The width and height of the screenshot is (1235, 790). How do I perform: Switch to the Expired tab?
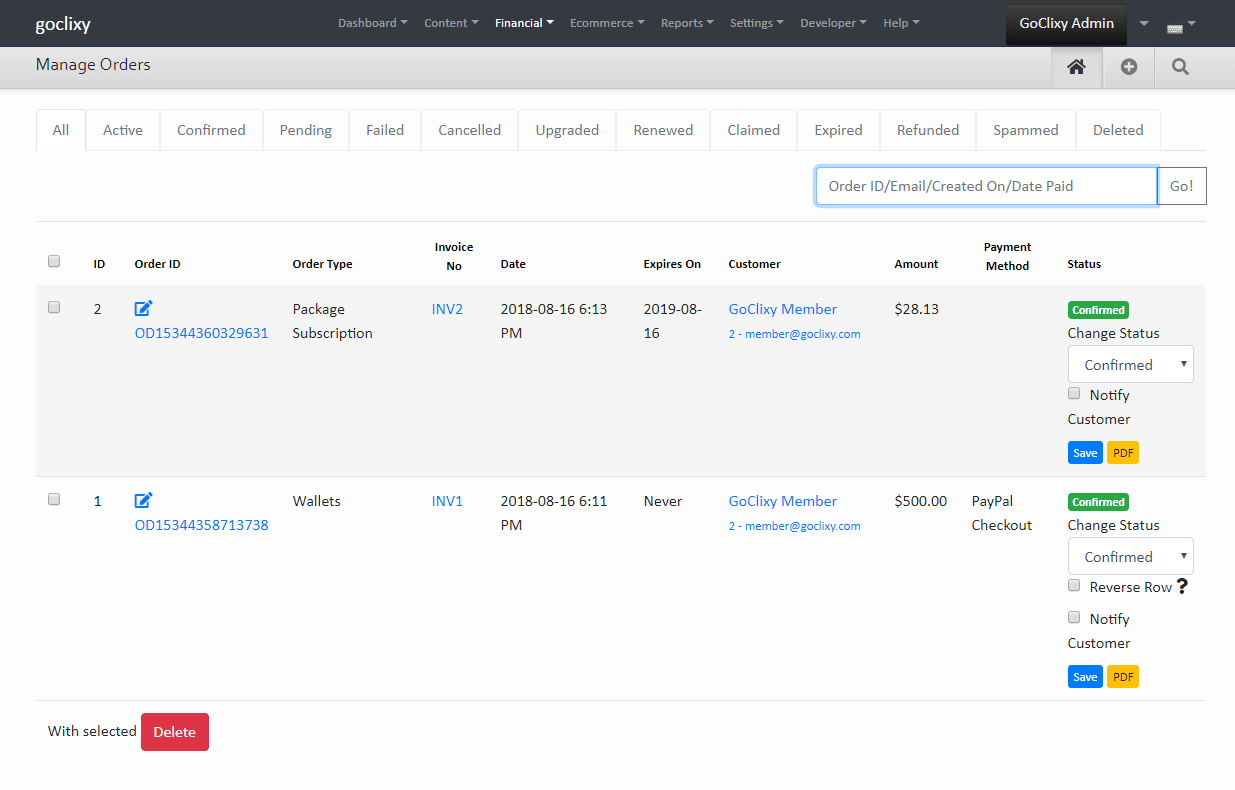pyautogui.click(x=838, y=130)
